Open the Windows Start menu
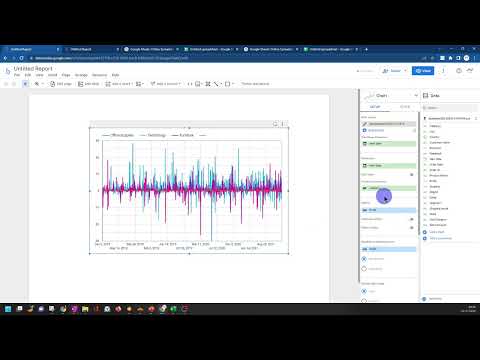 click(x=8, y=309)
